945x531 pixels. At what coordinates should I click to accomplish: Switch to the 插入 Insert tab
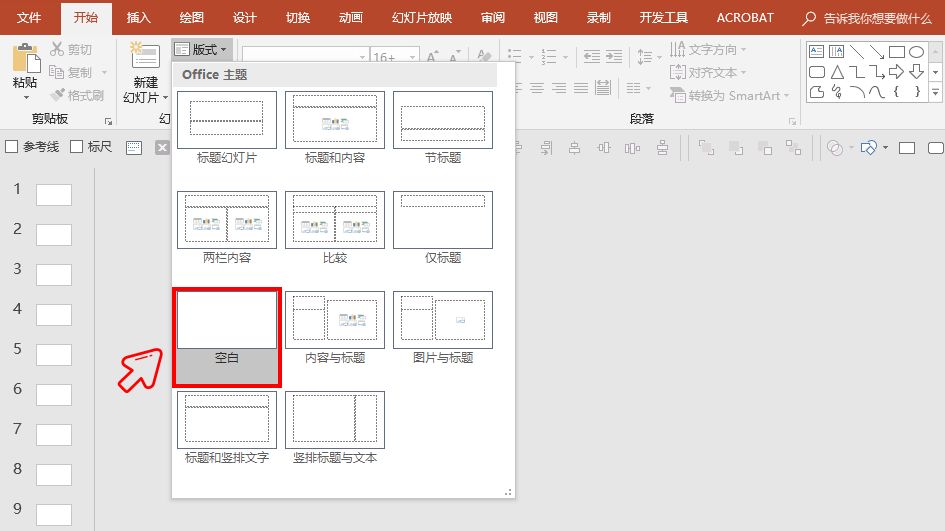tap(138, 17)
